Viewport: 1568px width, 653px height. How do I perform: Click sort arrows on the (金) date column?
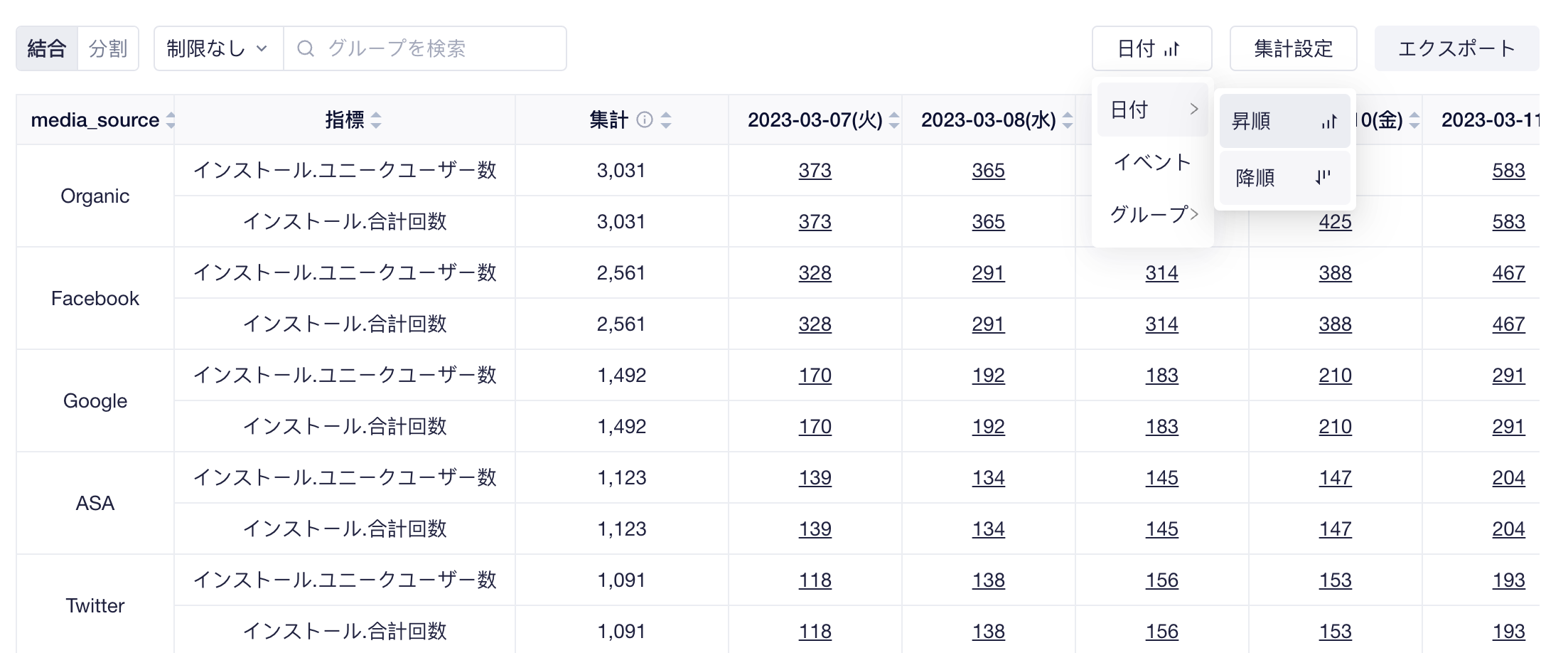pyautogui.click(x=1414, y=120)
